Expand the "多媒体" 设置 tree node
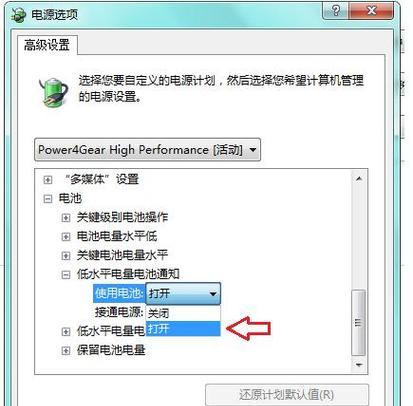Image resolution: width=413 pixels, height=406 pixels. click(x=48, y=180)
